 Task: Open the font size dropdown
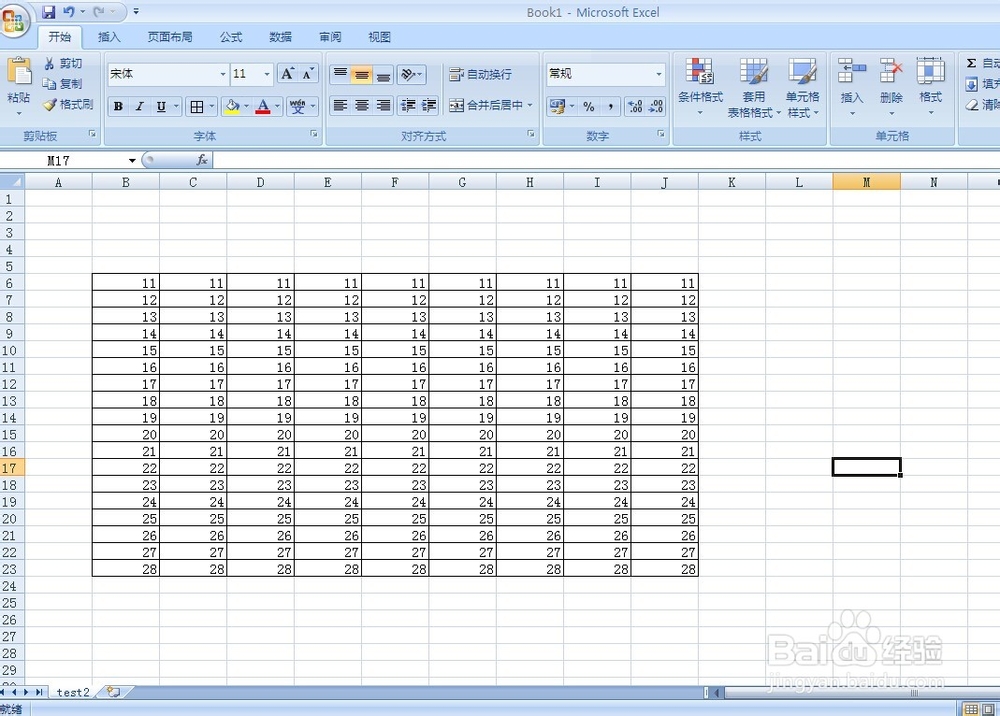[x=267, y=74]
